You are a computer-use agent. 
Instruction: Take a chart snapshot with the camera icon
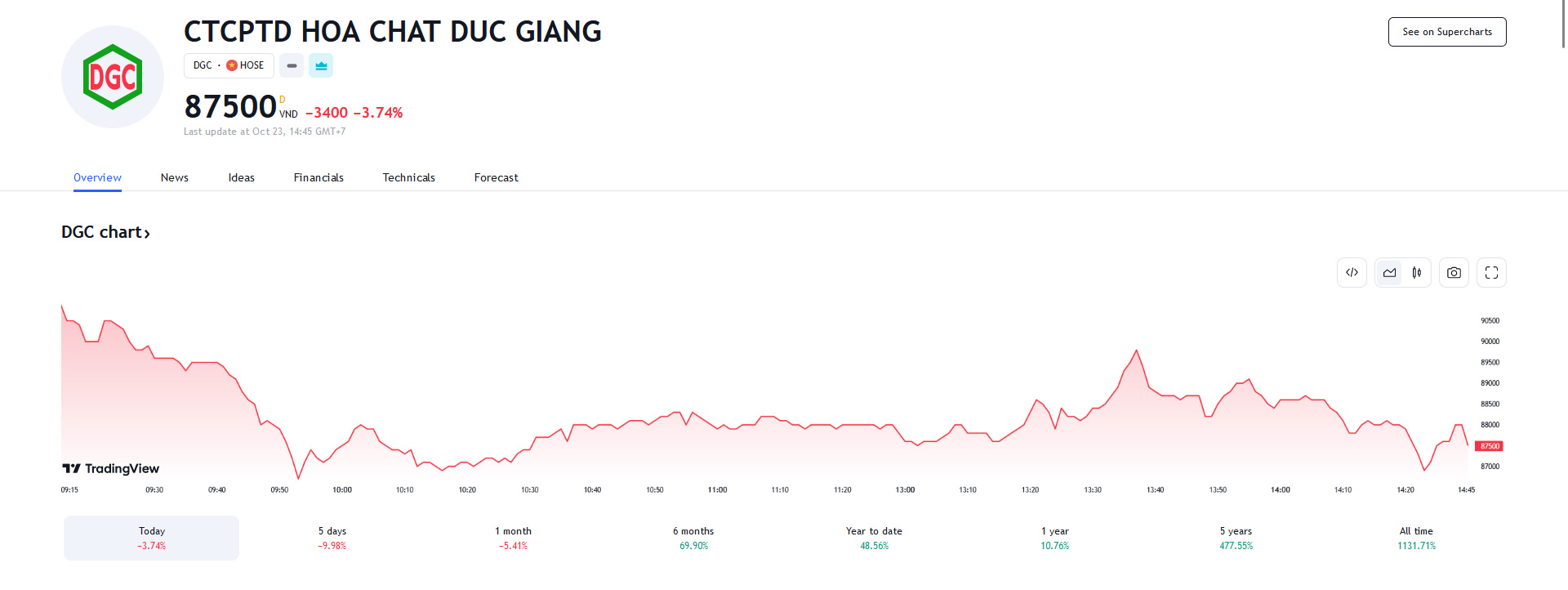tap(1454, 272)
